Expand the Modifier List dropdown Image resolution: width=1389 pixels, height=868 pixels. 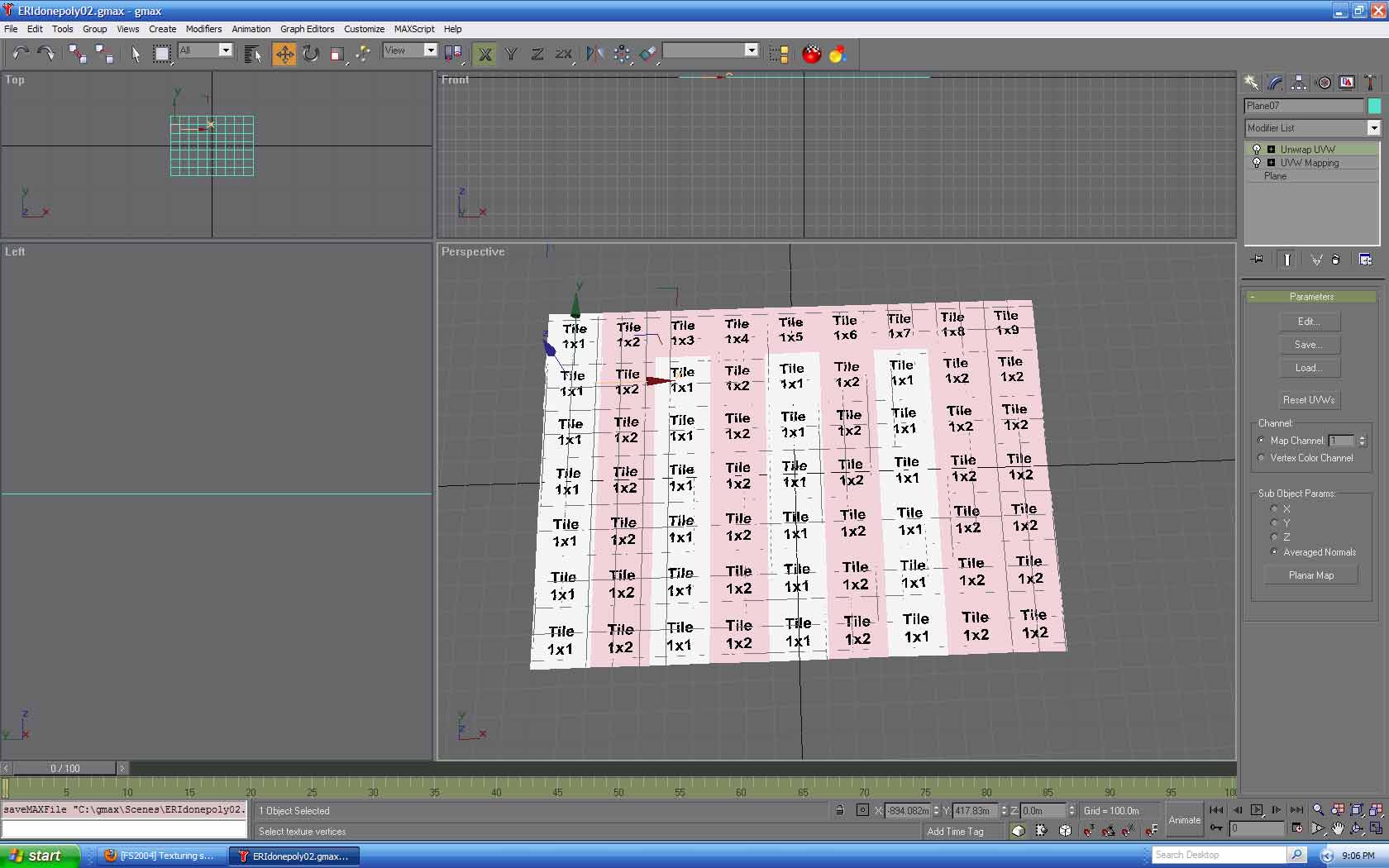(1373, 128)
